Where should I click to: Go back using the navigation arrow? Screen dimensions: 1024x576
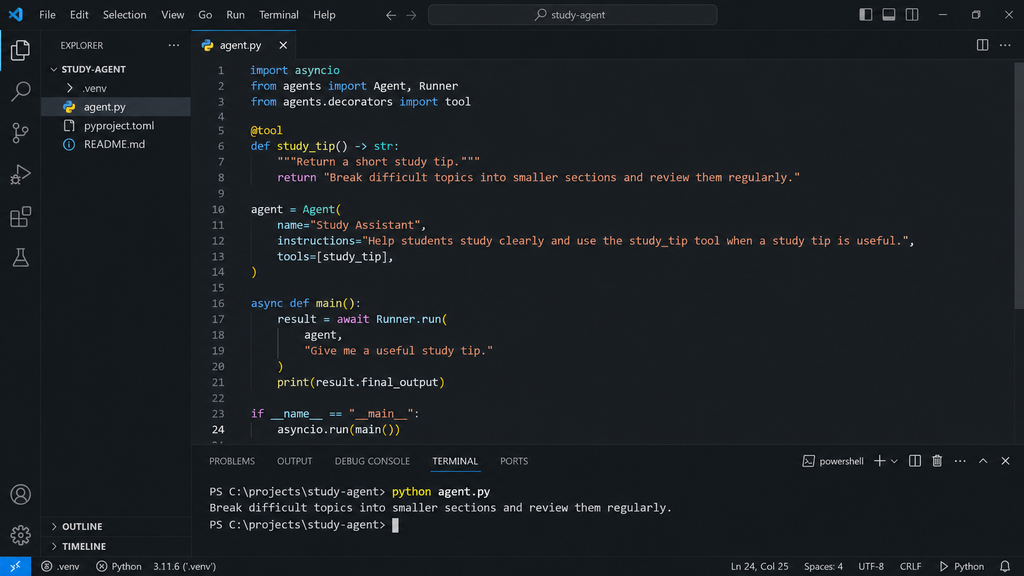[391, 15]
